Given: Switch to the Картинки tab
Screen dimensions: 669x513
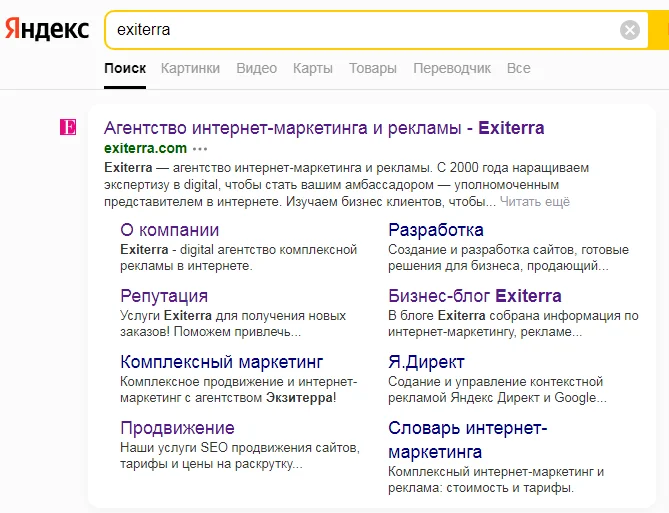Looking at the screenshot, I should point(190,68).
